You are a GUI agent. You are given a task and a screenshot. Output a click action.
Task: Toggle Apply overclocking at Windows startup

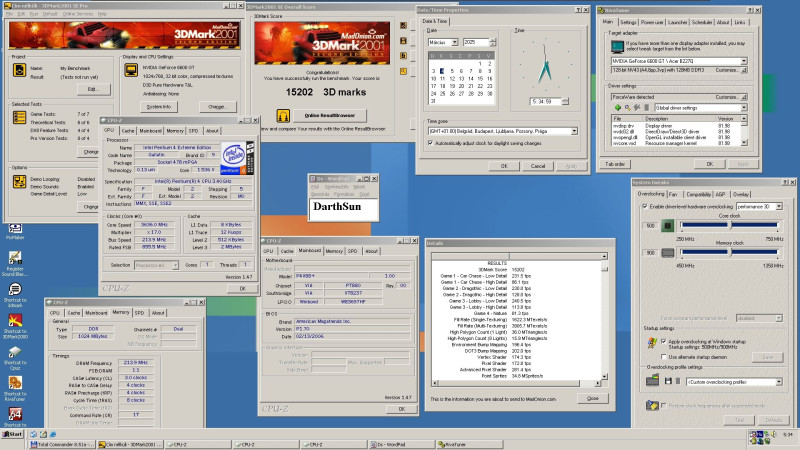tap(664, 341)
